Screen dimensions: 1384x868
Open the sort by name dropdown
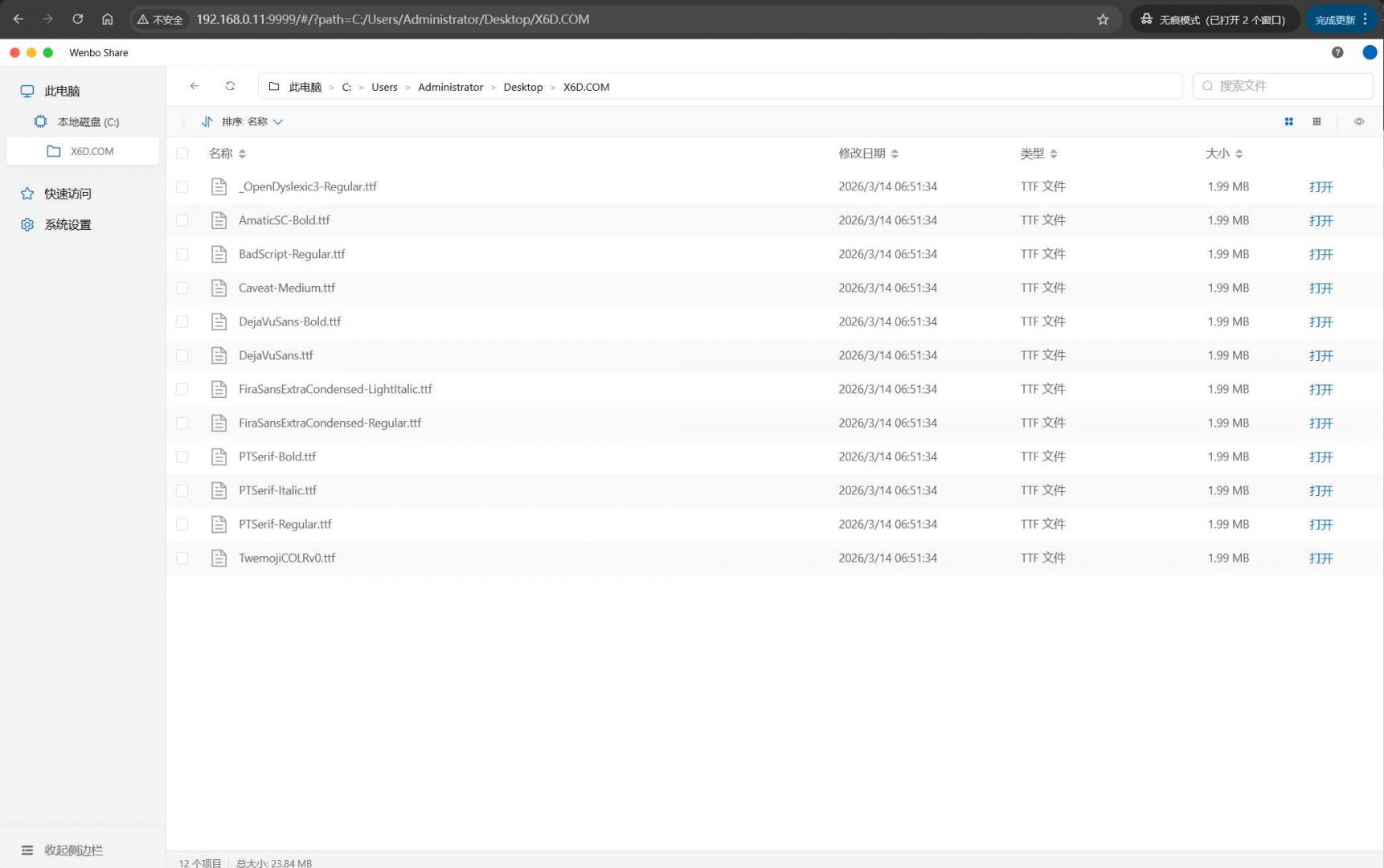[252, 121]
